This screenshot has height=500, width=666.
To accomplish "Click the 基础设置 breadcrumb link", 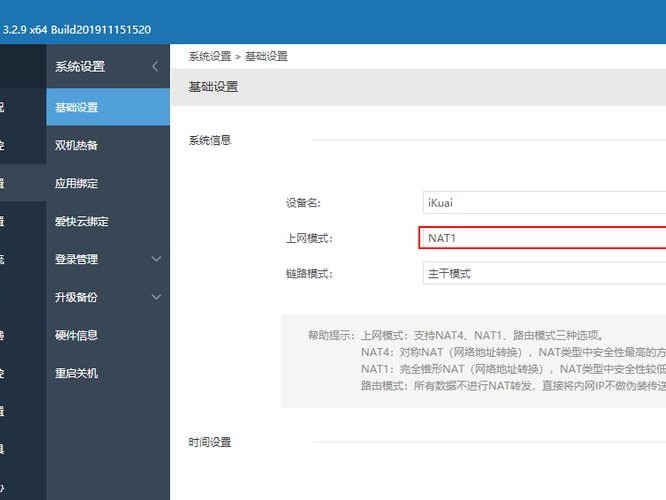I will (266, 56).
